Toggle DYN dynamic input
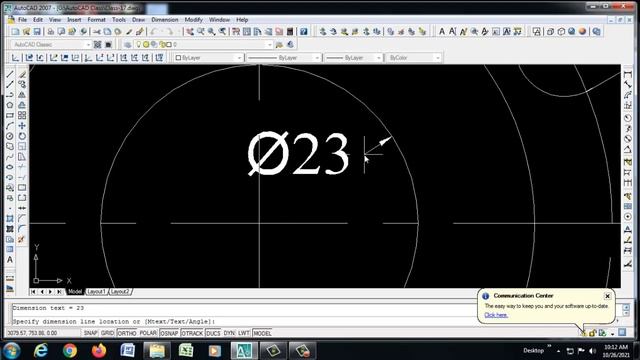This screenshot has height=360, width=640. pyautogui.click(x=229, y=333)
